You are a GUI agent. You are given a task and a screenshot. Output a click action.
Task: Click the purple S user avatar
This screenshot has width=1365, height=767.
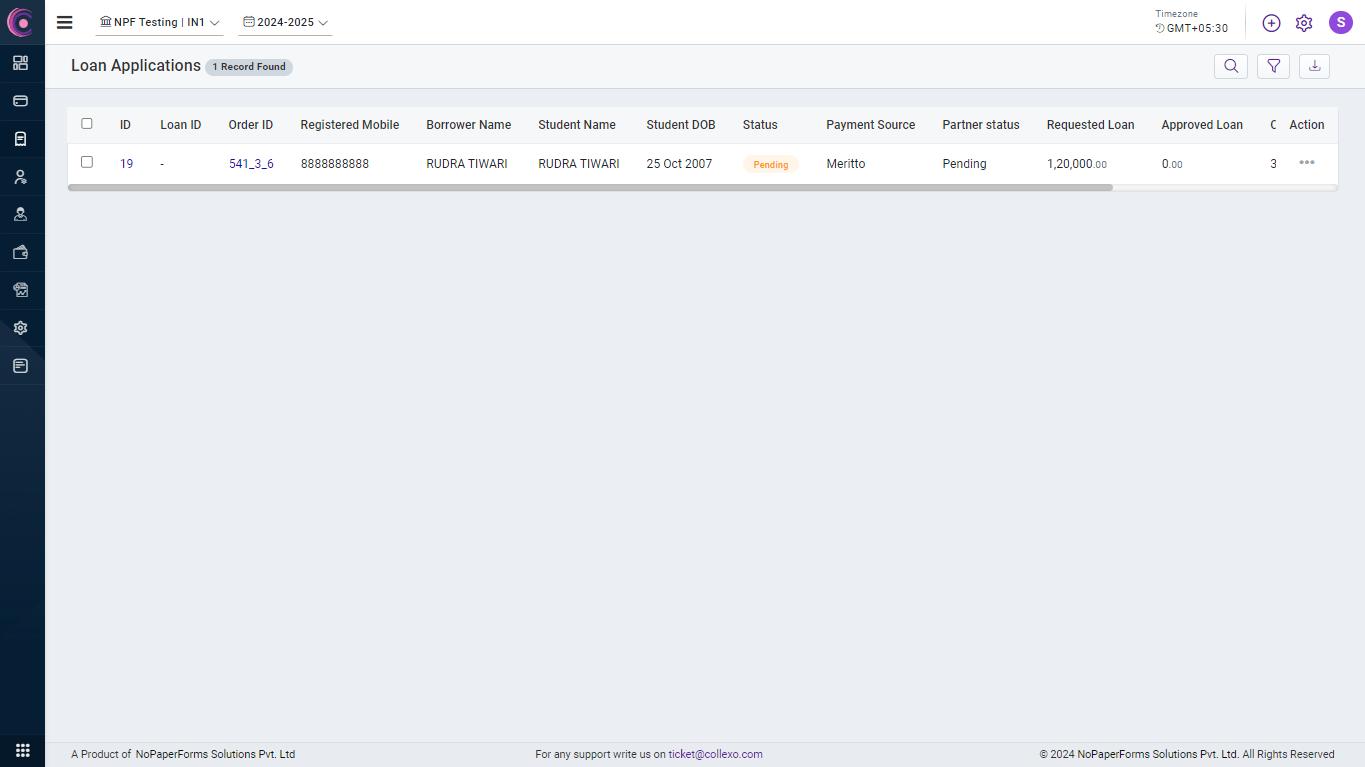point(1340,23)
